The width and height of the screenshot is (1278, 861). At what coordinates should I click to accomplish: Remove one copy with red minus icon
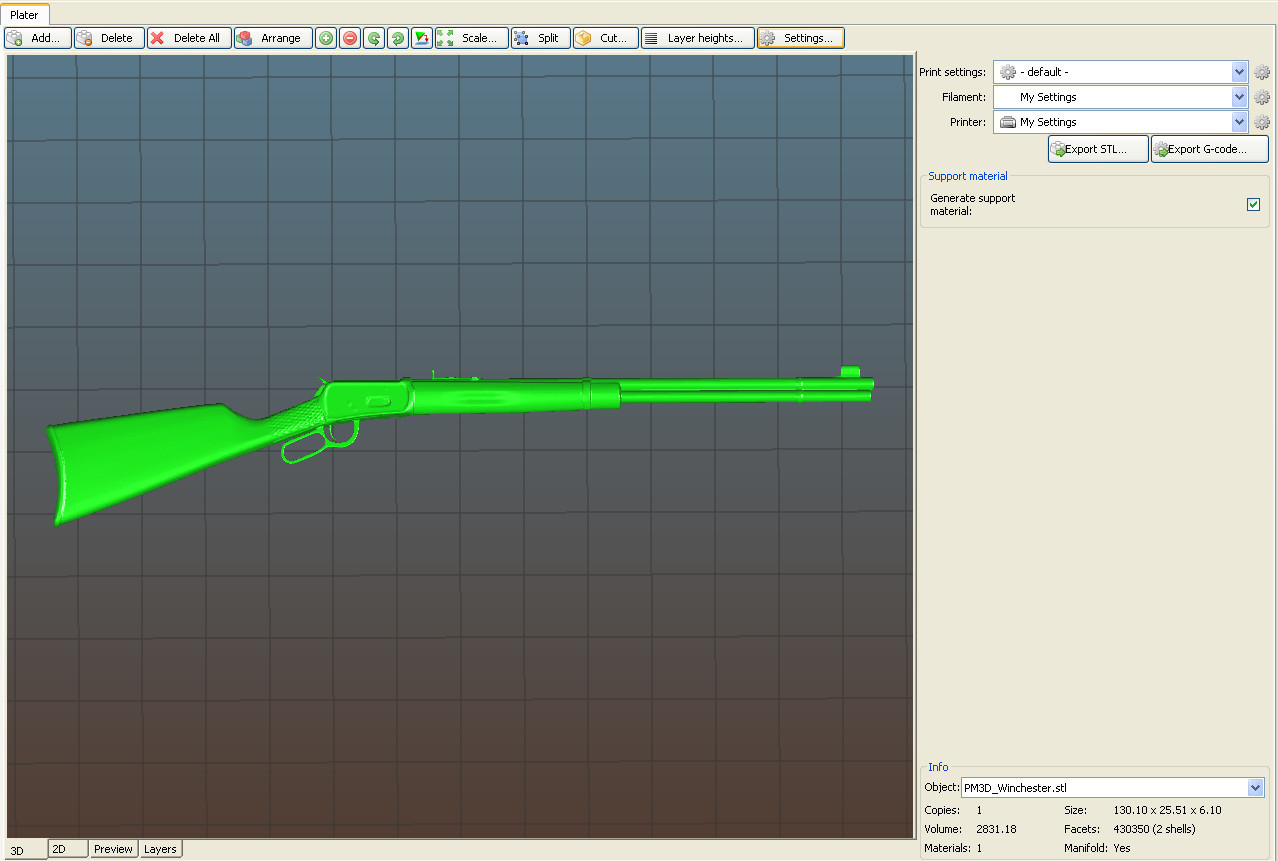click(x=350, y=38)
